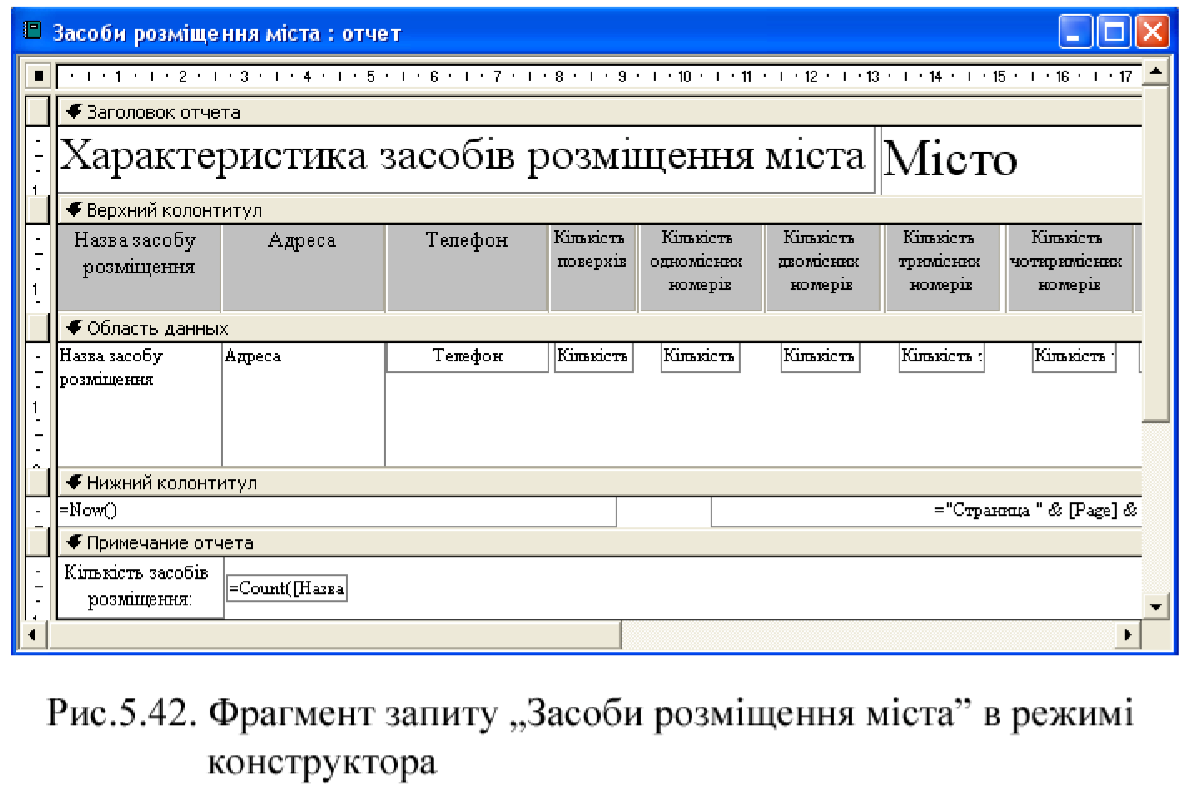This screenshot has width=1179, height=787.
Task: Select data field 'Назва засобу розміщення'
Action: [x=139, y=404]
